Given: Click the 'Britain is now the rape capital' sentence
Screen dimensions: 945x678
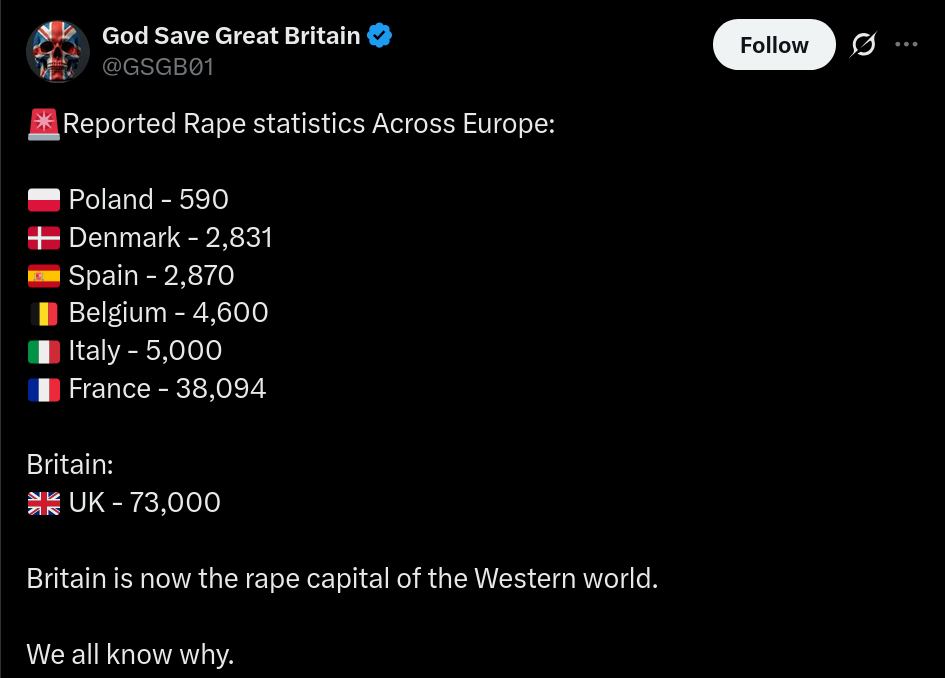Looking at the screenshot, I should point(342,579).
